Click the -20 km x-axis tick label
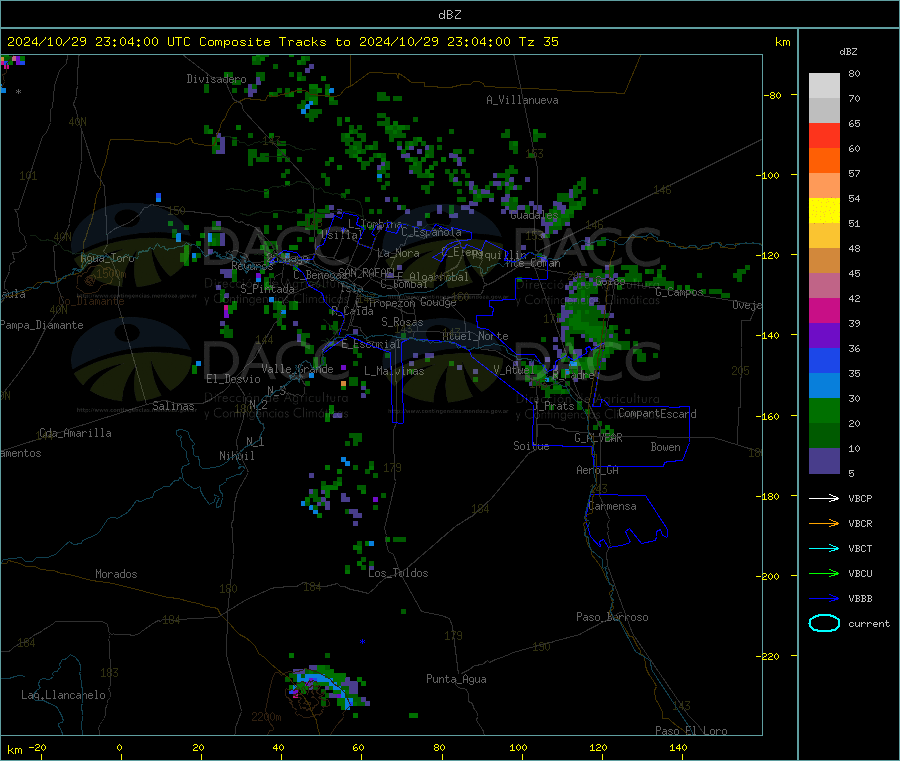The image size is (900, 761). point(37,747)
